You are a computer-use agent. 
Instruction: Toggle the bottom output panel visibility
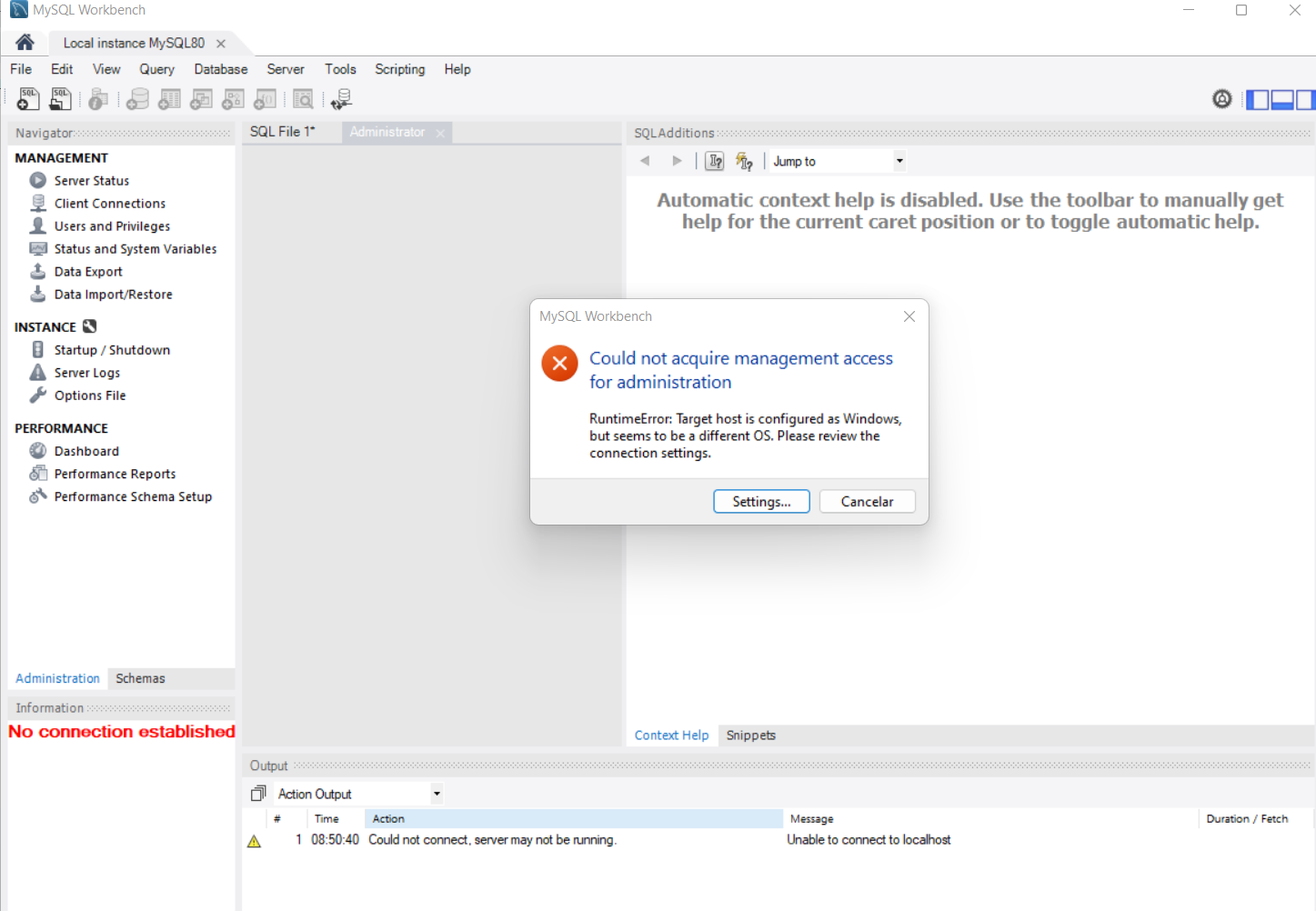pos(1282,100)
